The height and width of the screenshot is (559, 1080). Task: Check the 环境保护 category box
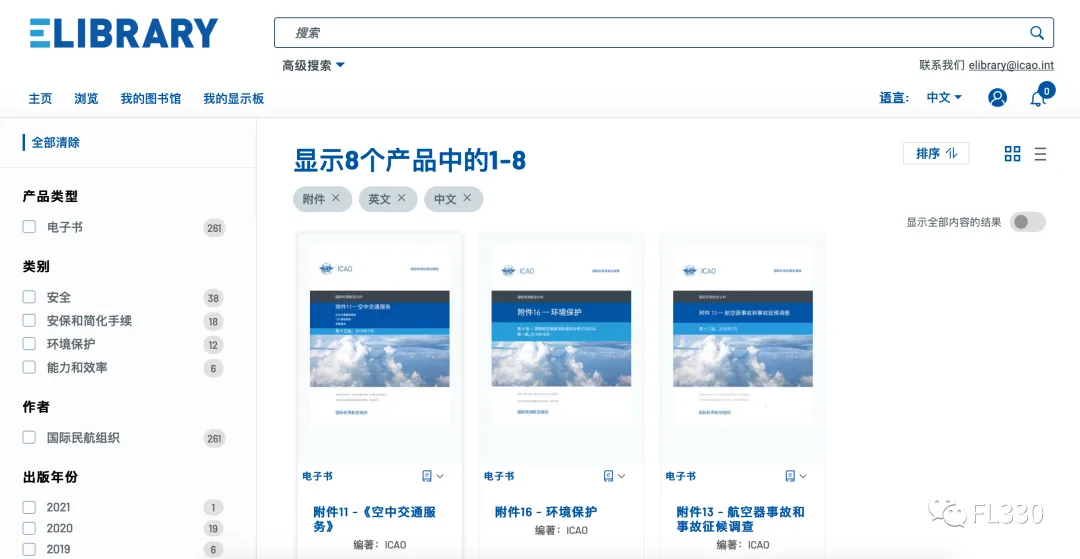pos(29,344)
